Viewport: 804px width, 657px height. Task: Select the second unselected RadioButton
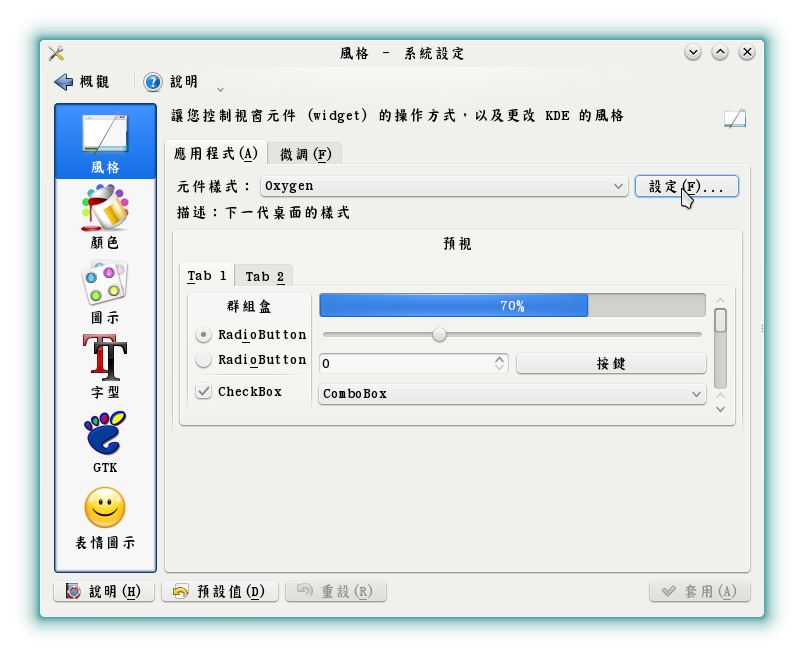[x=251, y=360]
